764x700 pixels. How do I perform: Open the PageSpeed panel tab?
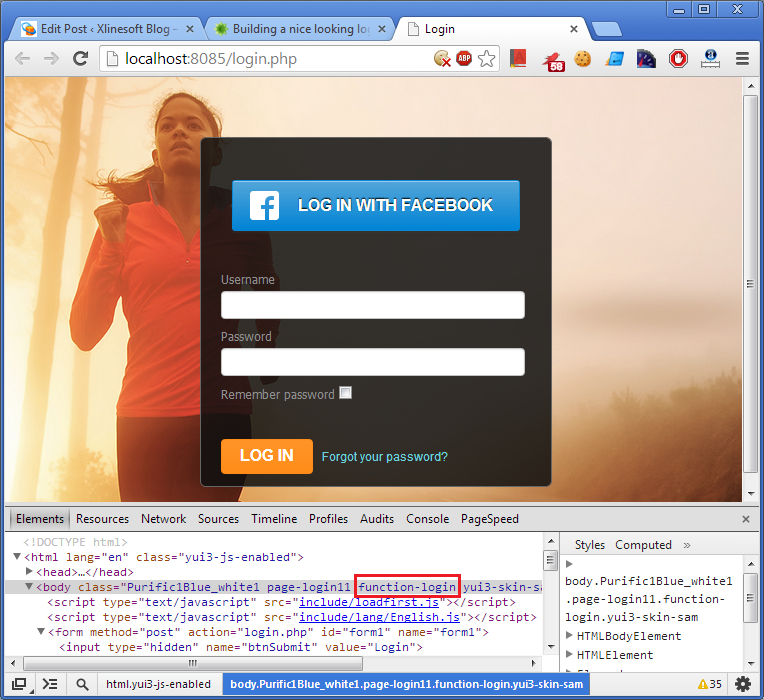pyautogui.click(x=490, y=519)
